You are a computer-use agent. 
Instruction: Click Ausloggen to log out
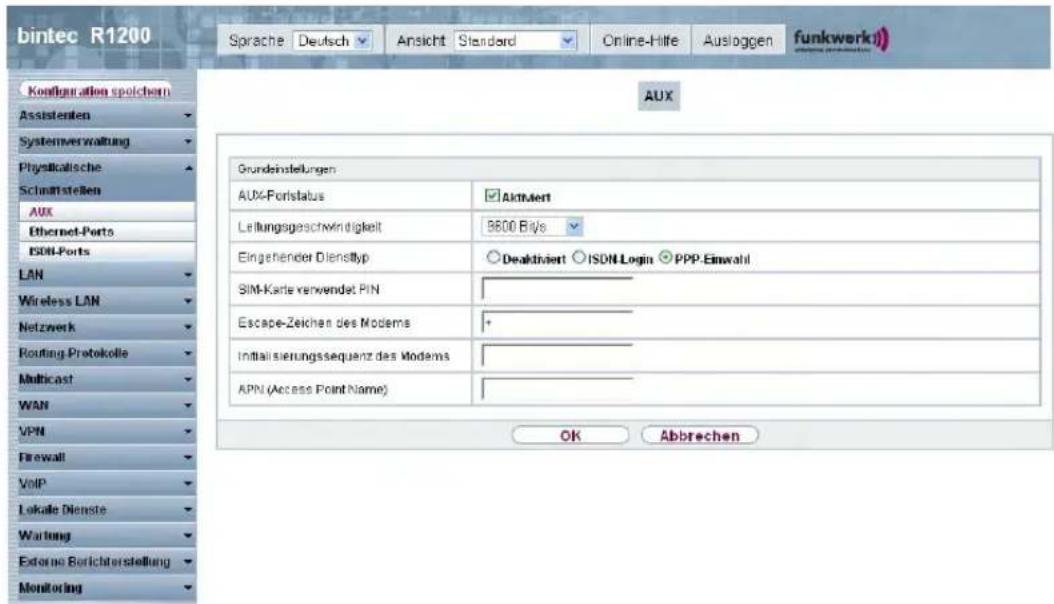point(737,41)
